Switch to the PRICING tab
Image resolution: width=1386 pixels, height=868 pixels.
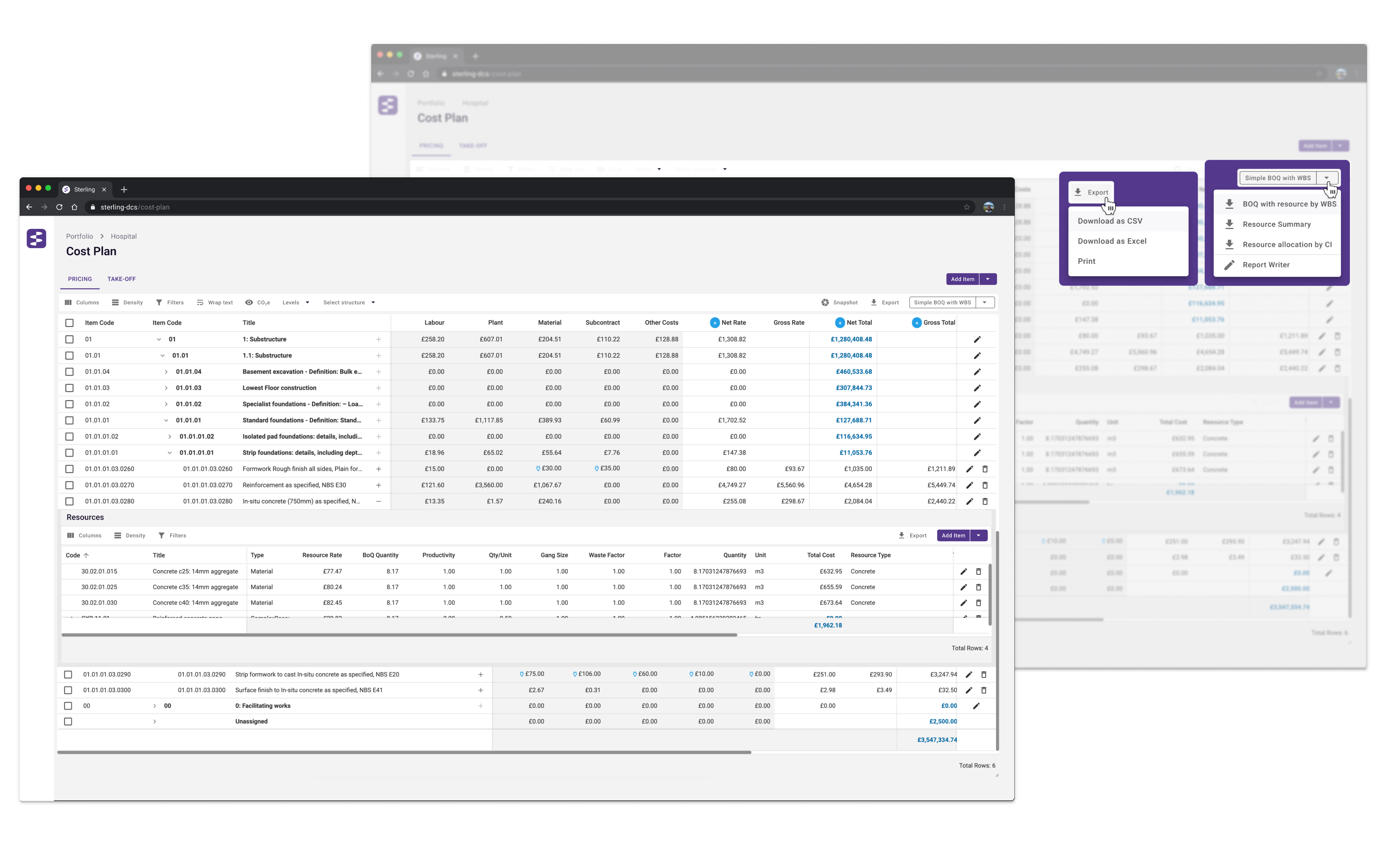point(80,279)
